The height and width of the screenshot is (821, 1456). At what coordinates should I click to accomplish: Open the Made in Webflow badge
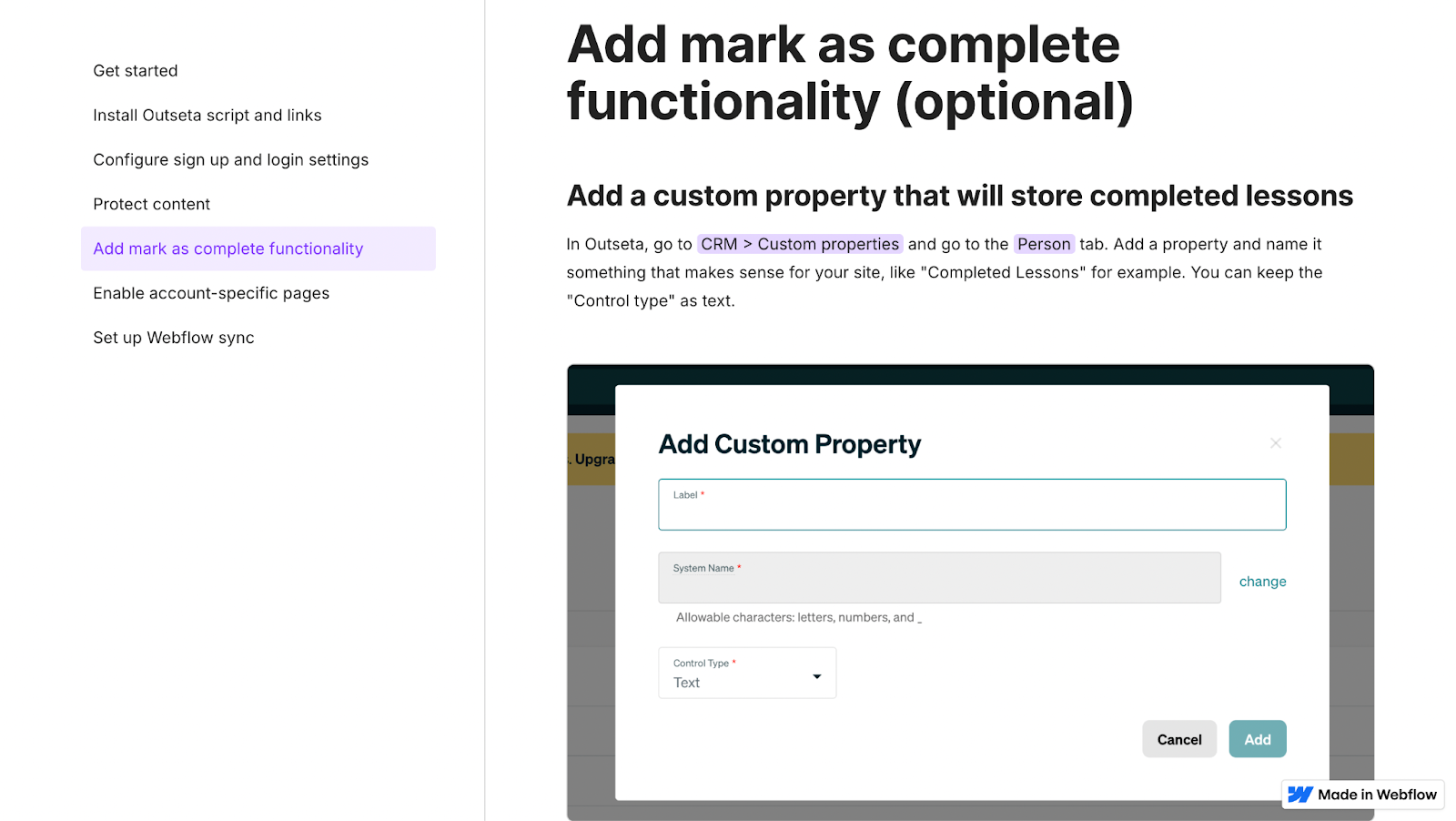(1362, 795)
